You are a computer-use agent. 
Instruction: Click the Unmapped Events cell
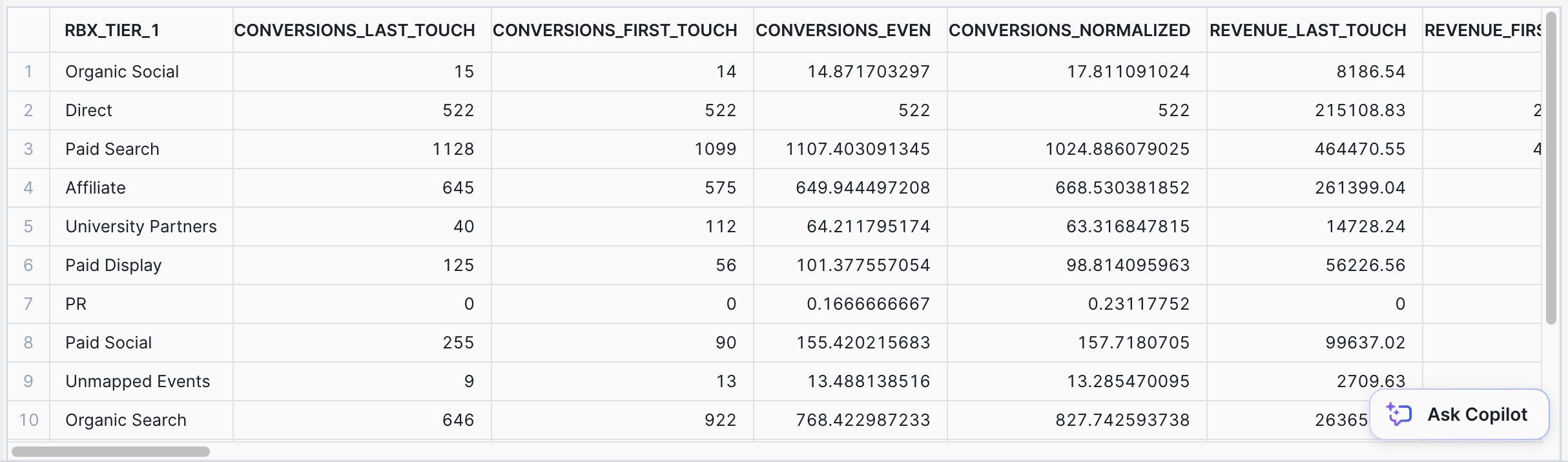tap(141, 381)
